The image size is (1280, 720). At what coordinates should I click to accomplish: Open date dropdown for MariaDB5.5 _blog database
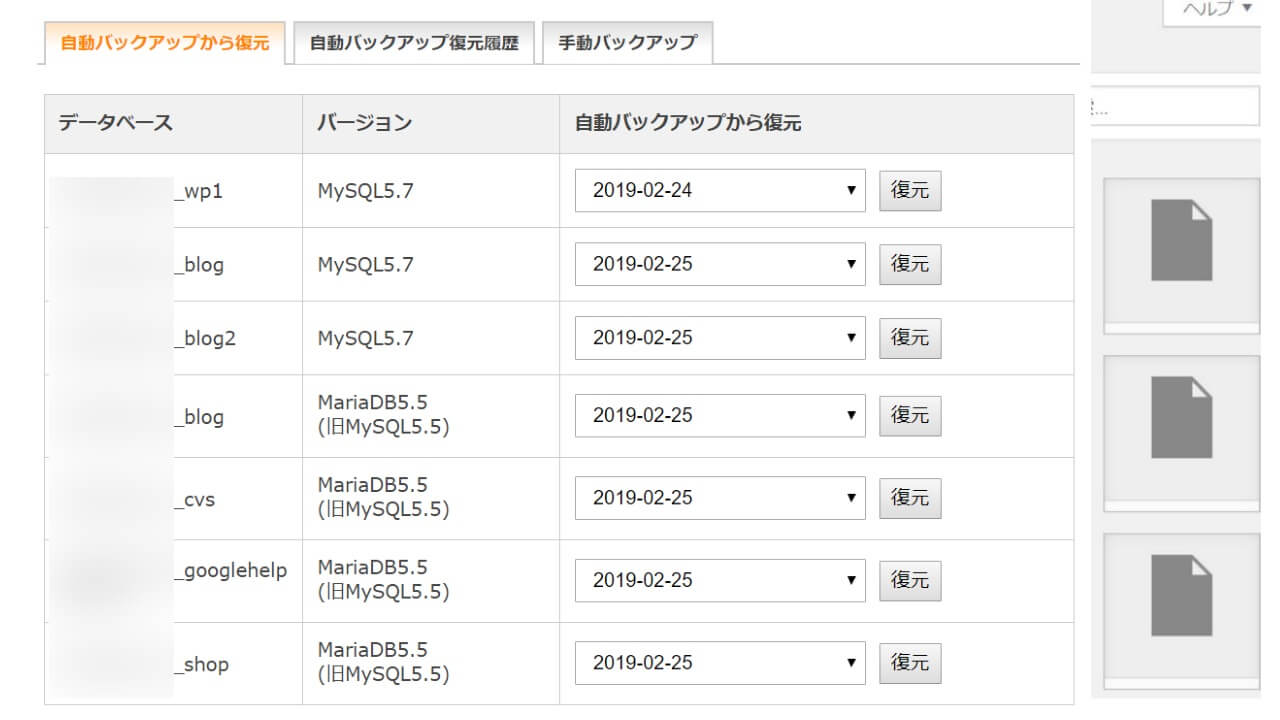tap(719, 415)
